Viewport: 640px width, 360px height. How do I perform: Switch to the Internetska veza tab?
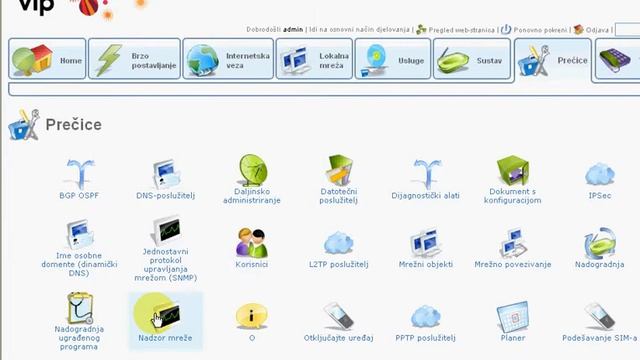tap(228, 59)
